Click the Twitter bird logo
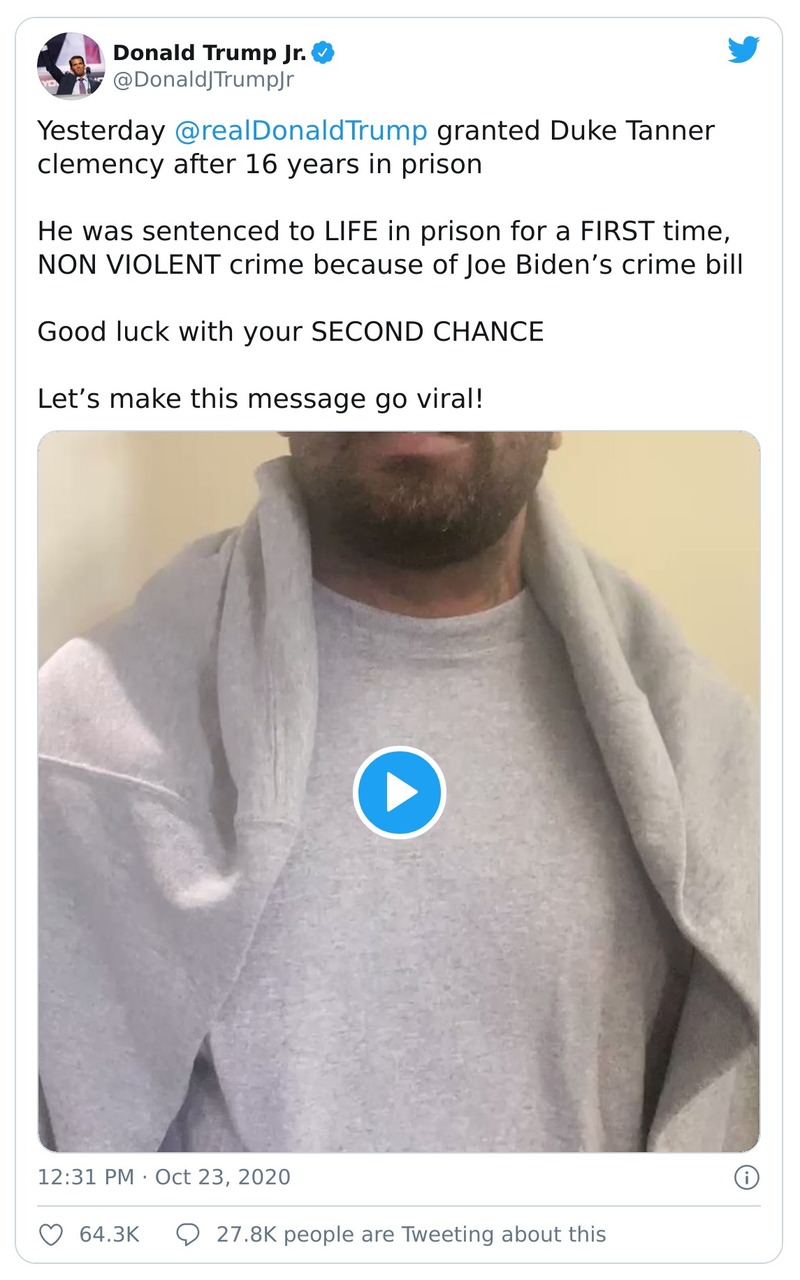800x1280 pixels. (744, 48)
